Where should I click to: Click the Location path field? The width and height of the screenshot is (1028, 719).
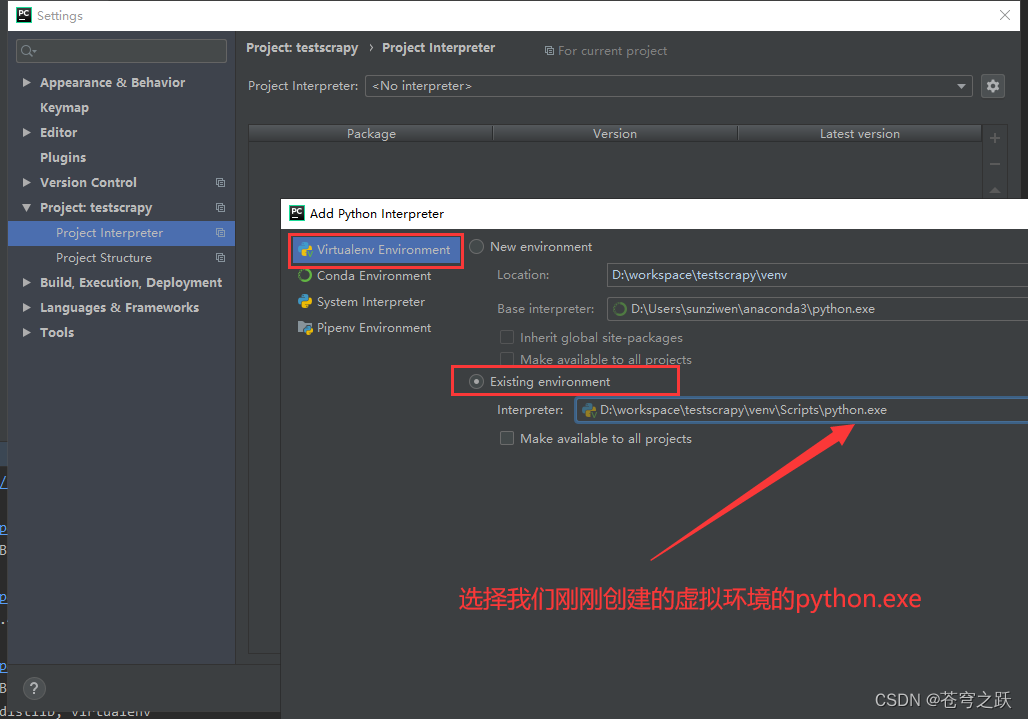click(818, 275)
